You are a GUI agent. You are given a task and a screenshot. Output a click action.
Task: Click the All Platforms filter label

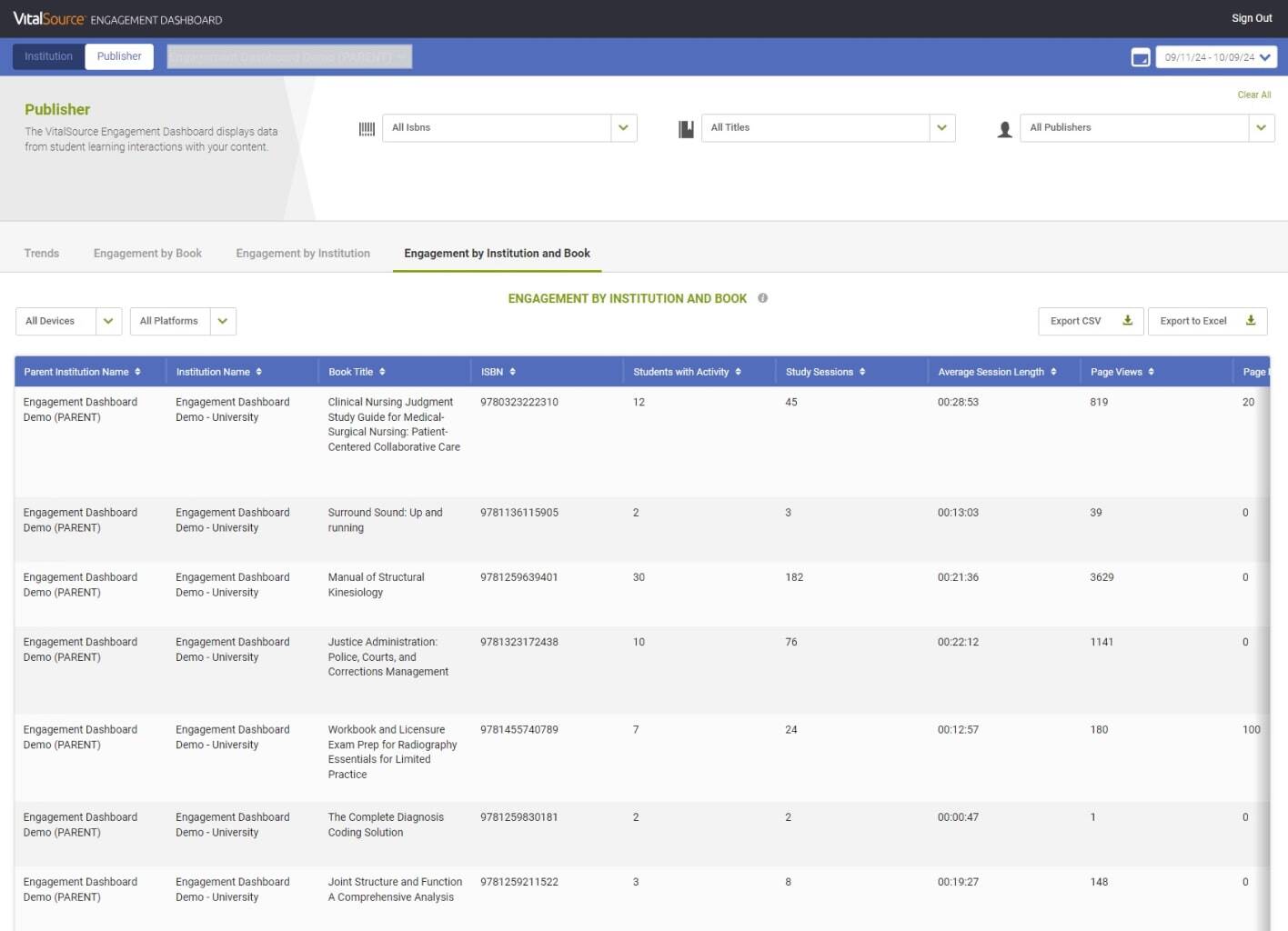coord(168,321)
